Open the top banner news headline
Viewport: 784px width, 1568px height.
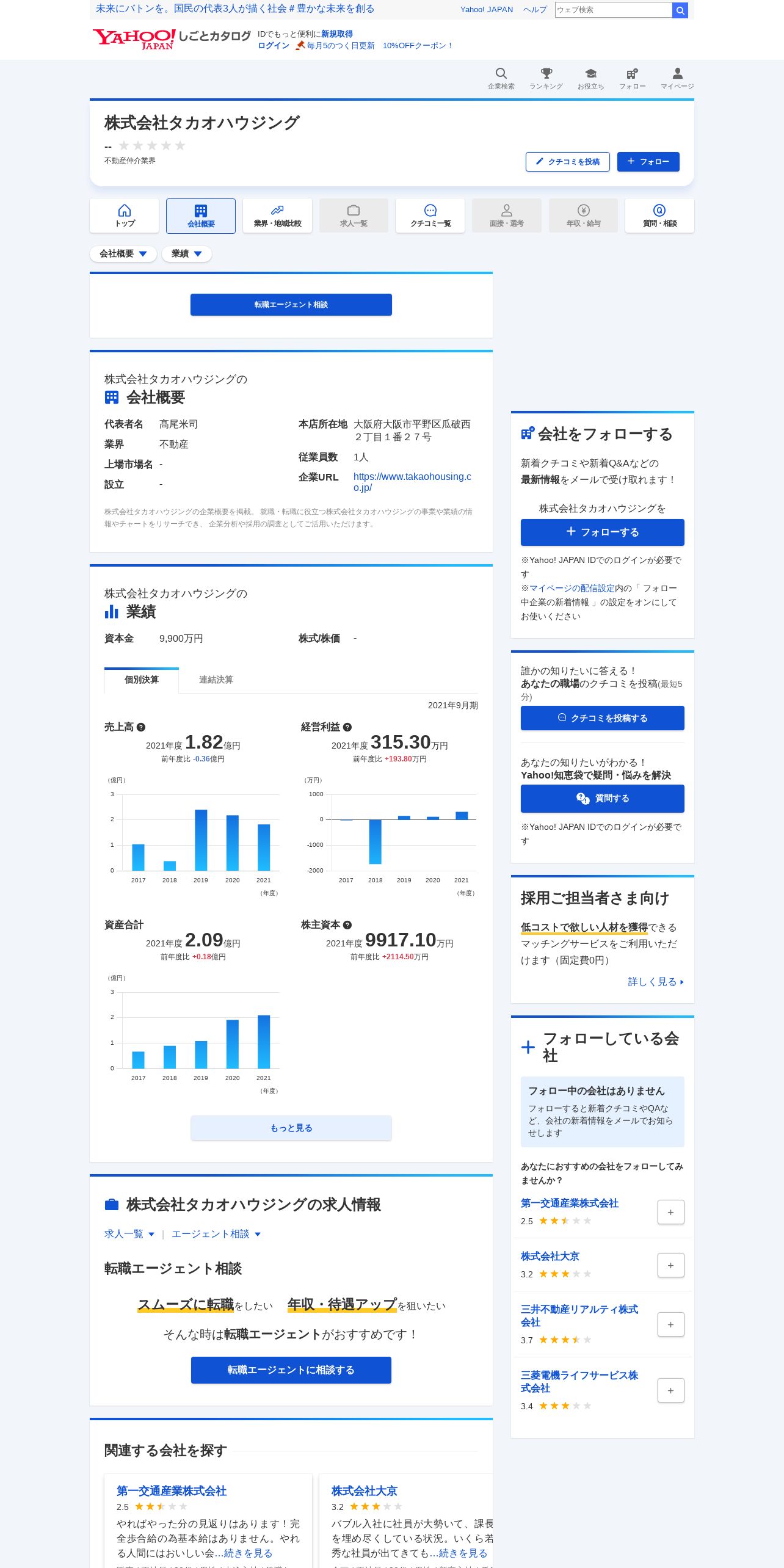235,9
